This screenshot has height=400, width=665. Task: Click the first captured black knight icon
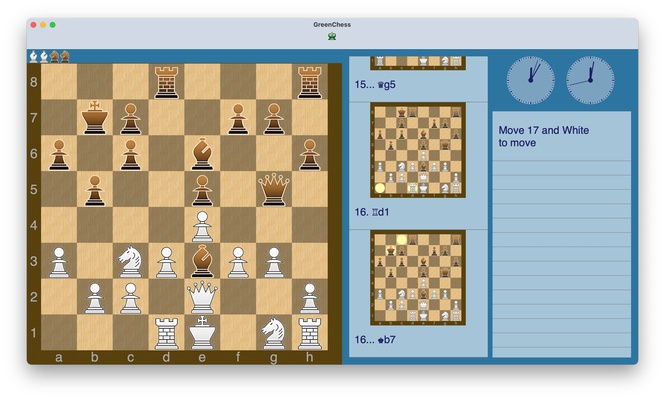tap(54, 56)
